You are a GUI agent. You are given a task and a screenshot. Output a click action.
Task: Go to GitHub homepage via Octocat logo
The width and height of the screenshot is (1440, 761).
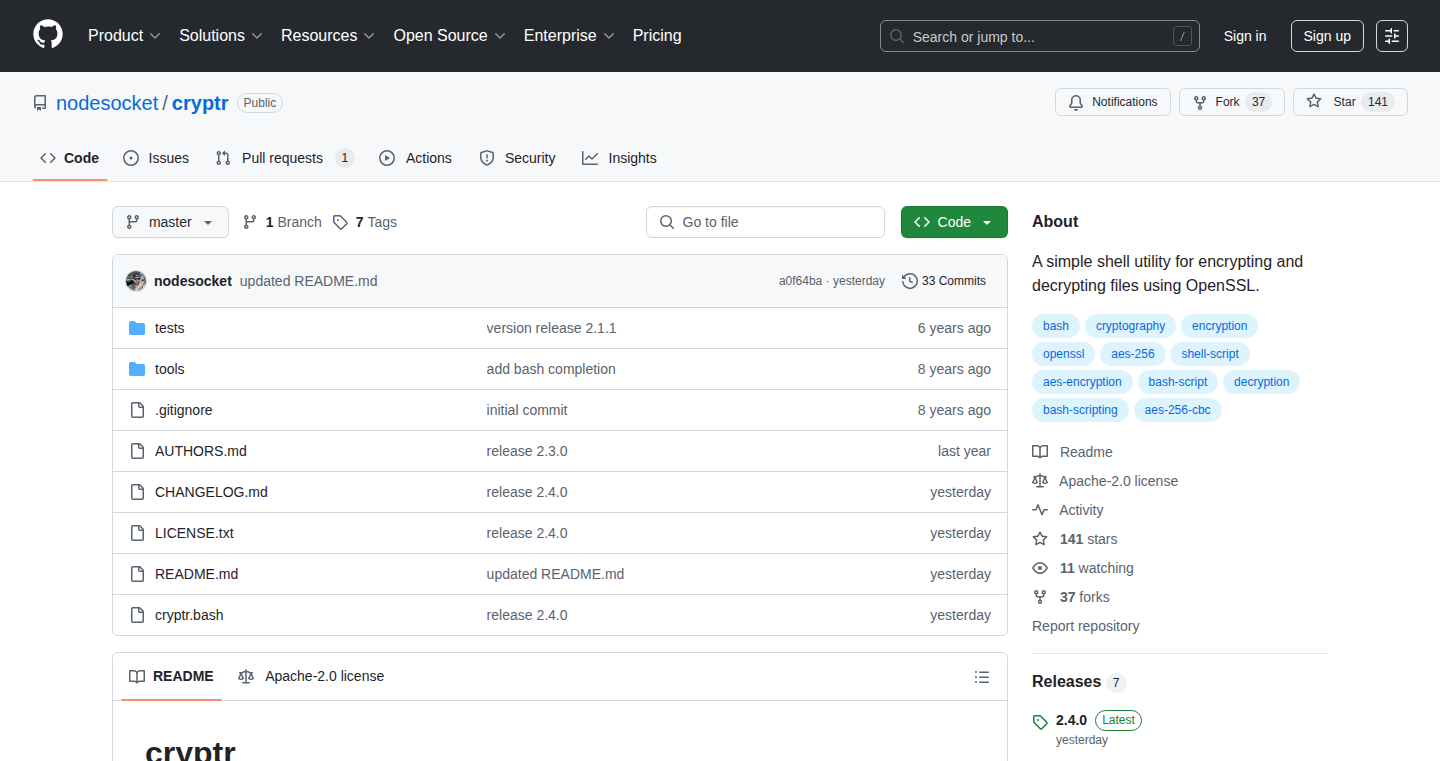pos(48,36)
